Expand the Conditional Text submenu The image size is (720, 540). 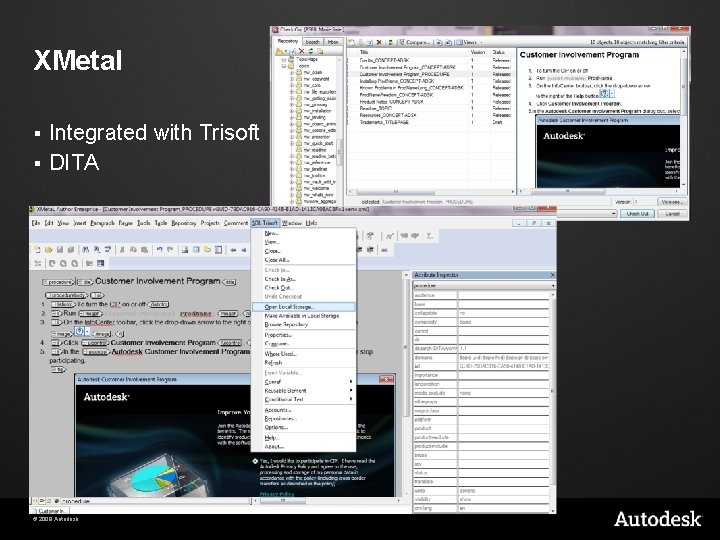[x=304, y=399]
